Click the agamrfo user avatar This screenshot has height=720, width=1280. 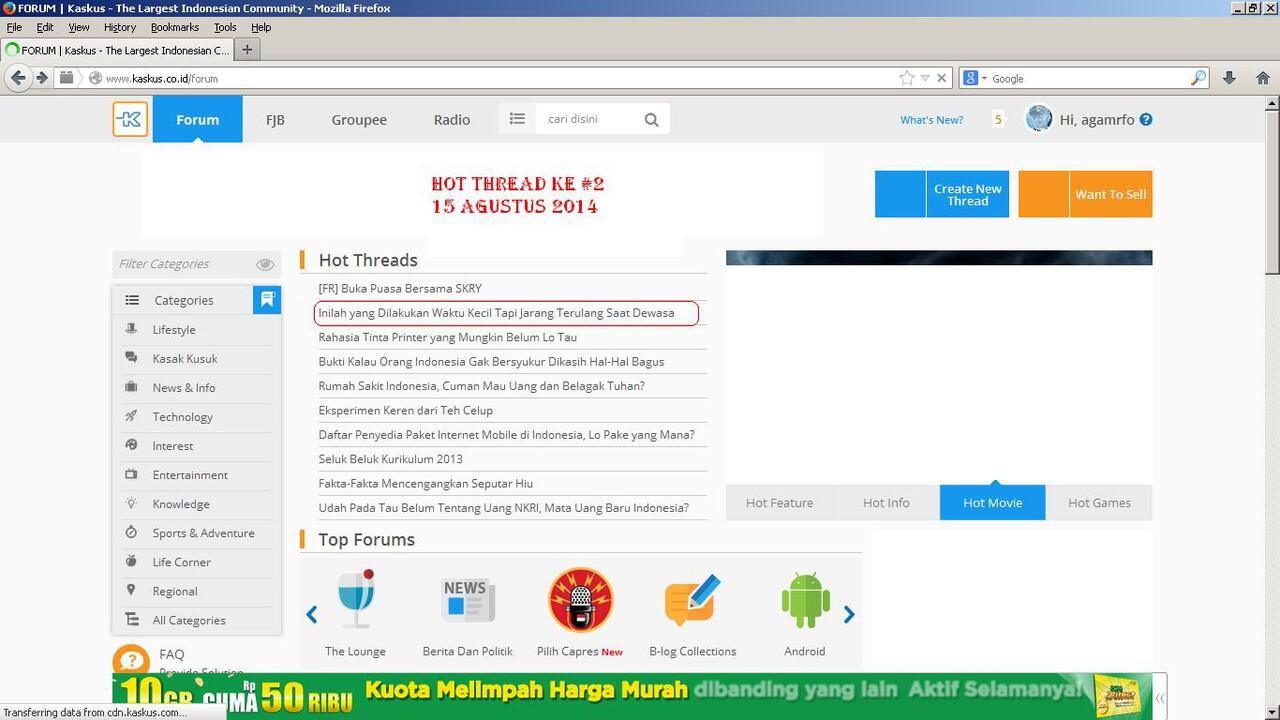[x=1039, y=118]
